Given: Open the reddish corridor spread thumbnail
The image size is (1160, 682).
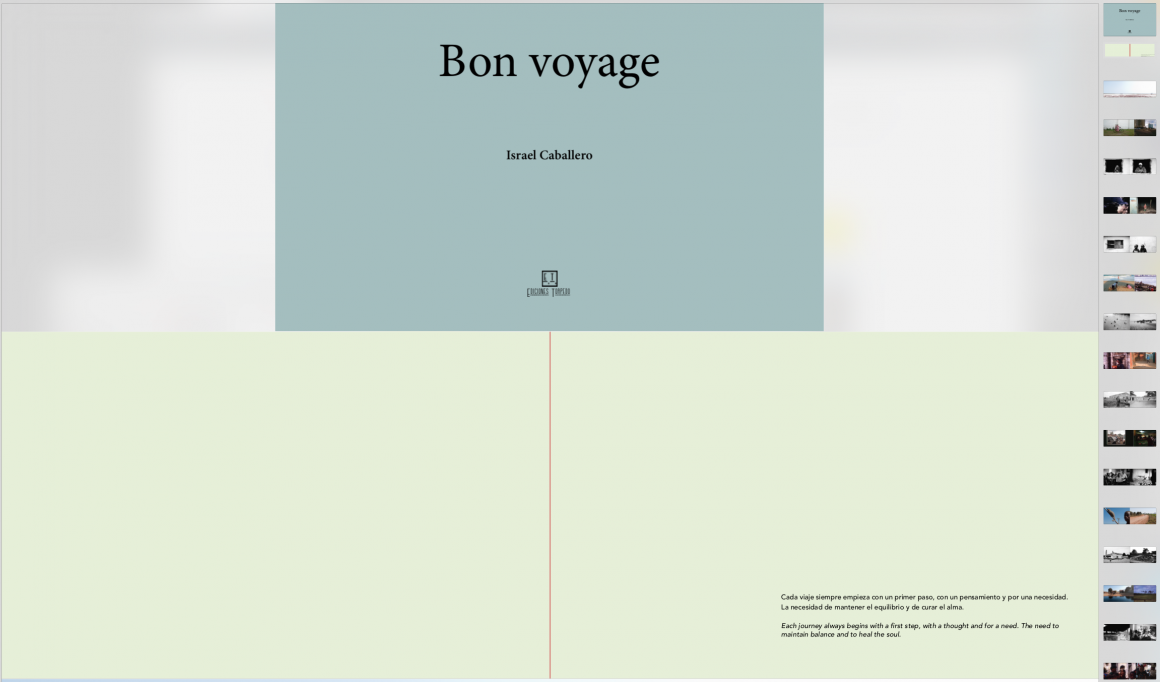Looking at the screenshot, I should pyautogui.click(x=1129, y=360).
